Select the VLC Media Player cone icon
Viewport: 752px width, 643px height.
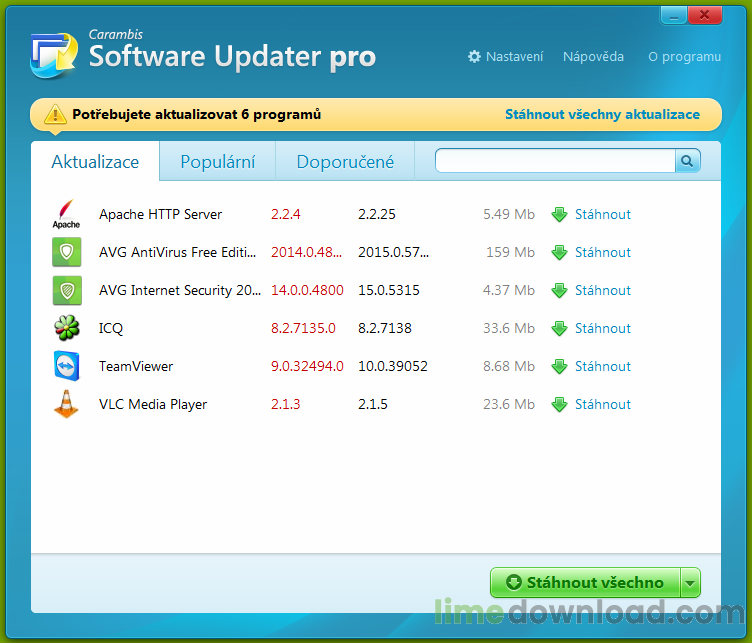coord(66,405)
